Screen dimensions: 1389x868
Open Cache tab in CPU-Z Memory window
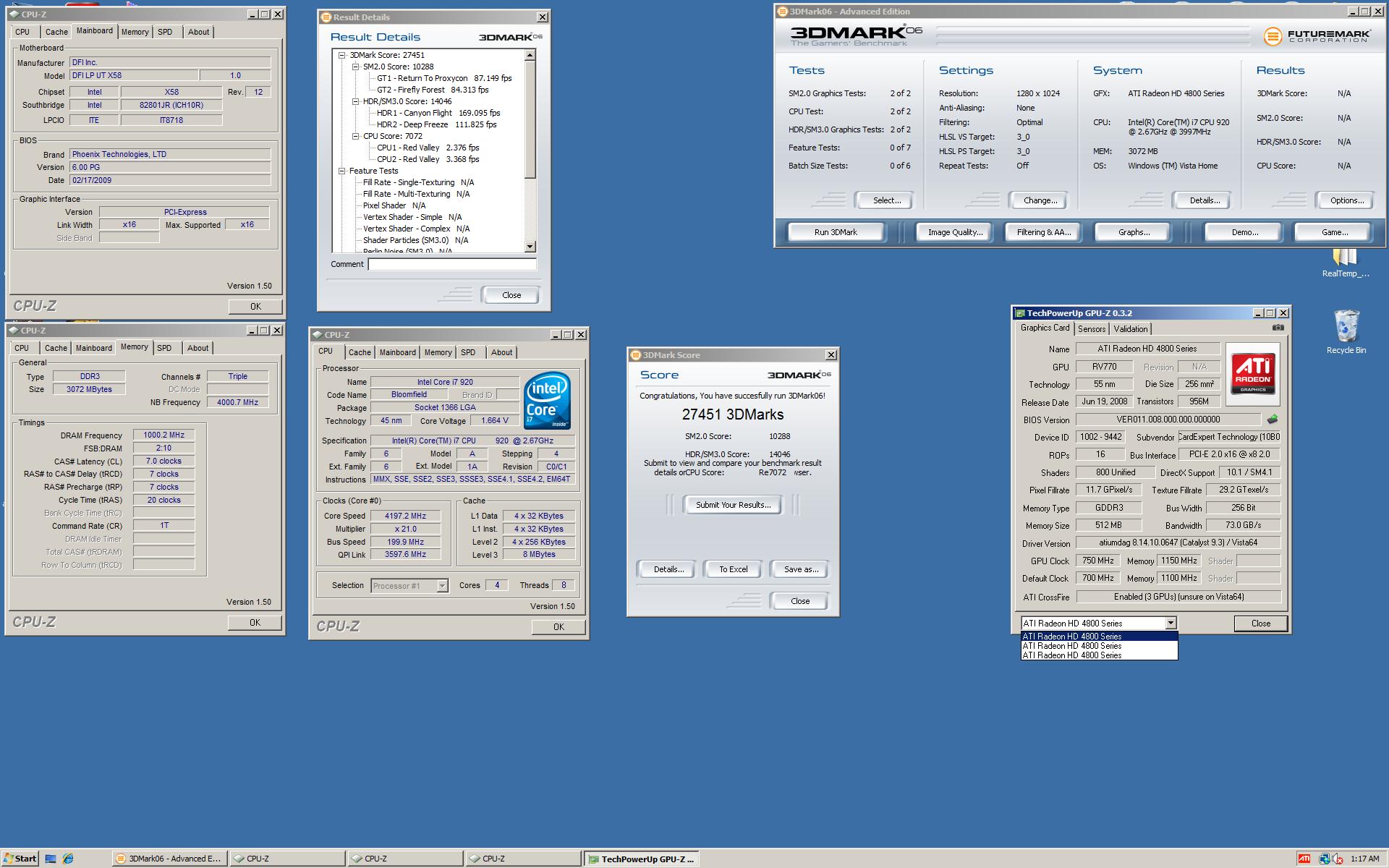(56, 348)
